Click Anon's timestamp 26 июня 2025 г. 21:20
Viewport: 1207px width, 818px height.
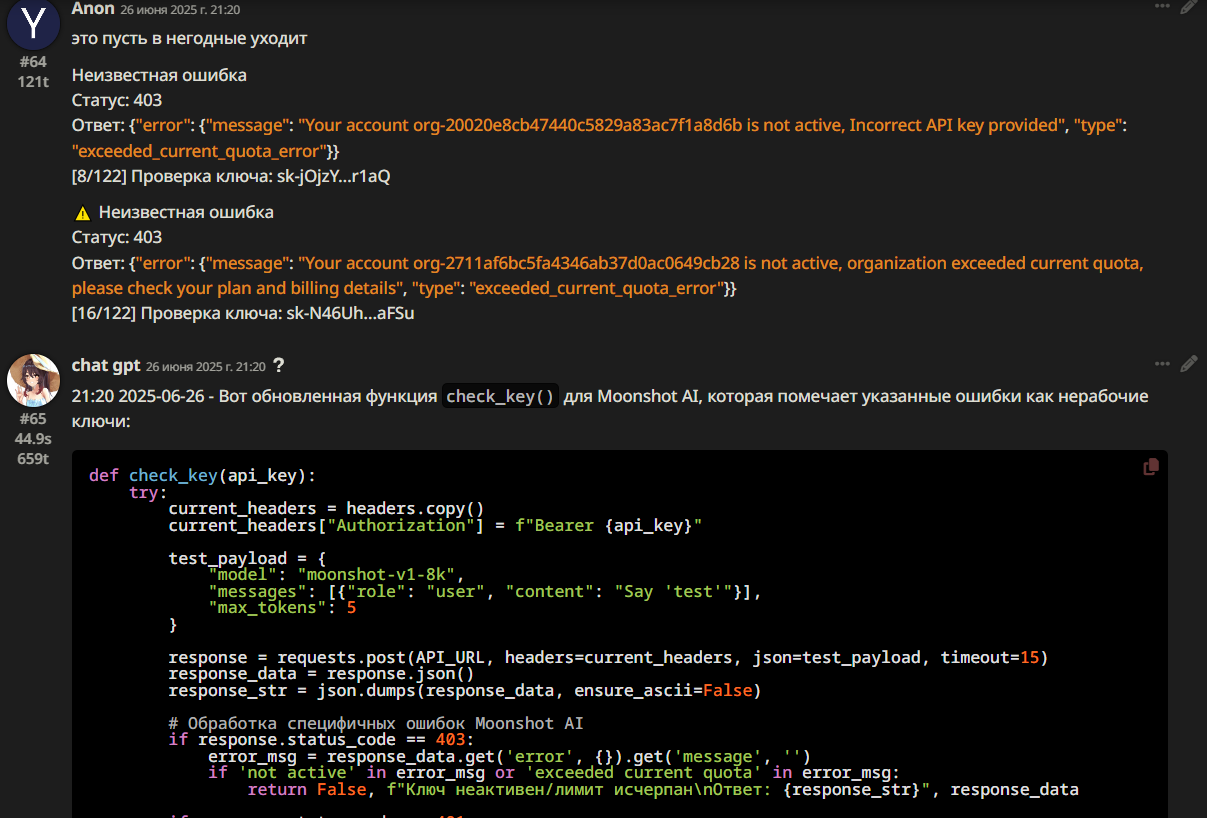pos(180,10)
